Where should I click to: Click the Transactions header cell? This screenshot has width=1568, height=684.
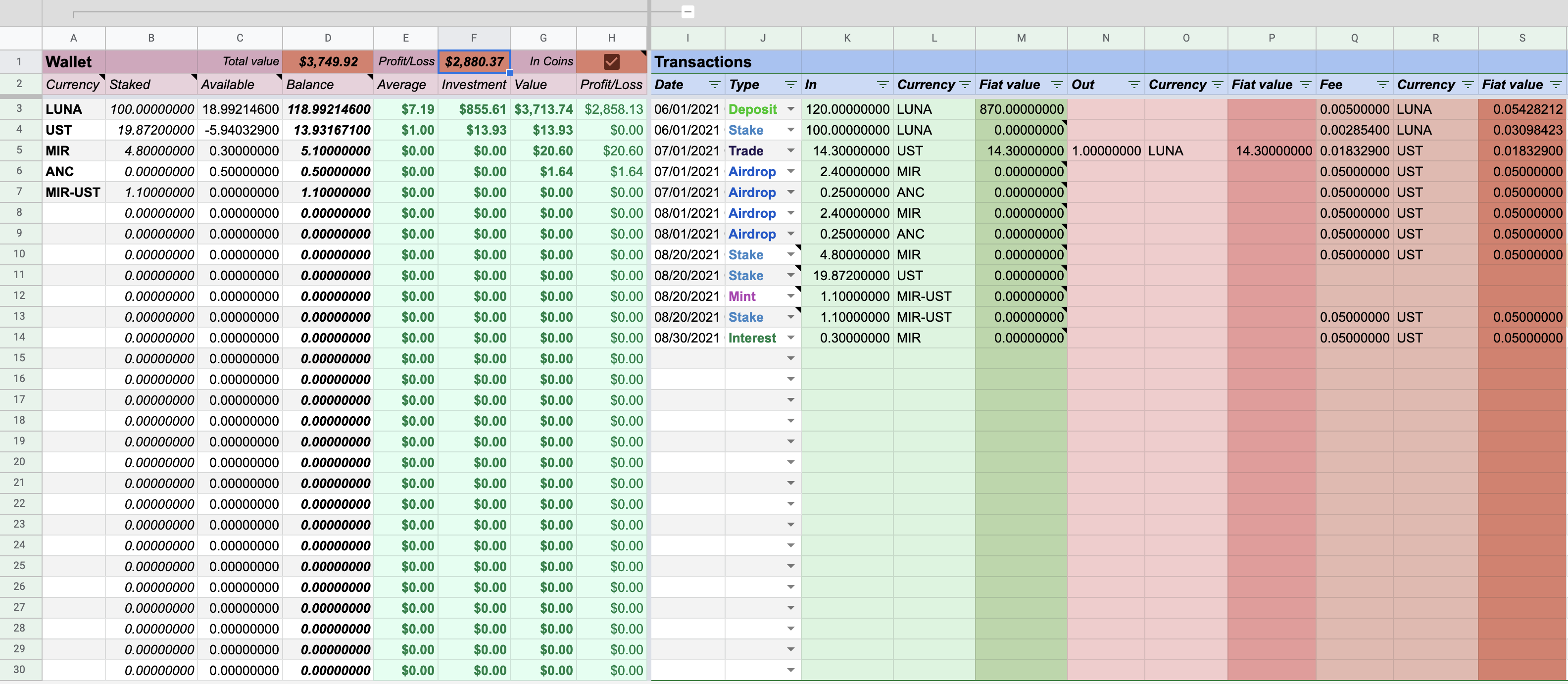tap(702, 61)
